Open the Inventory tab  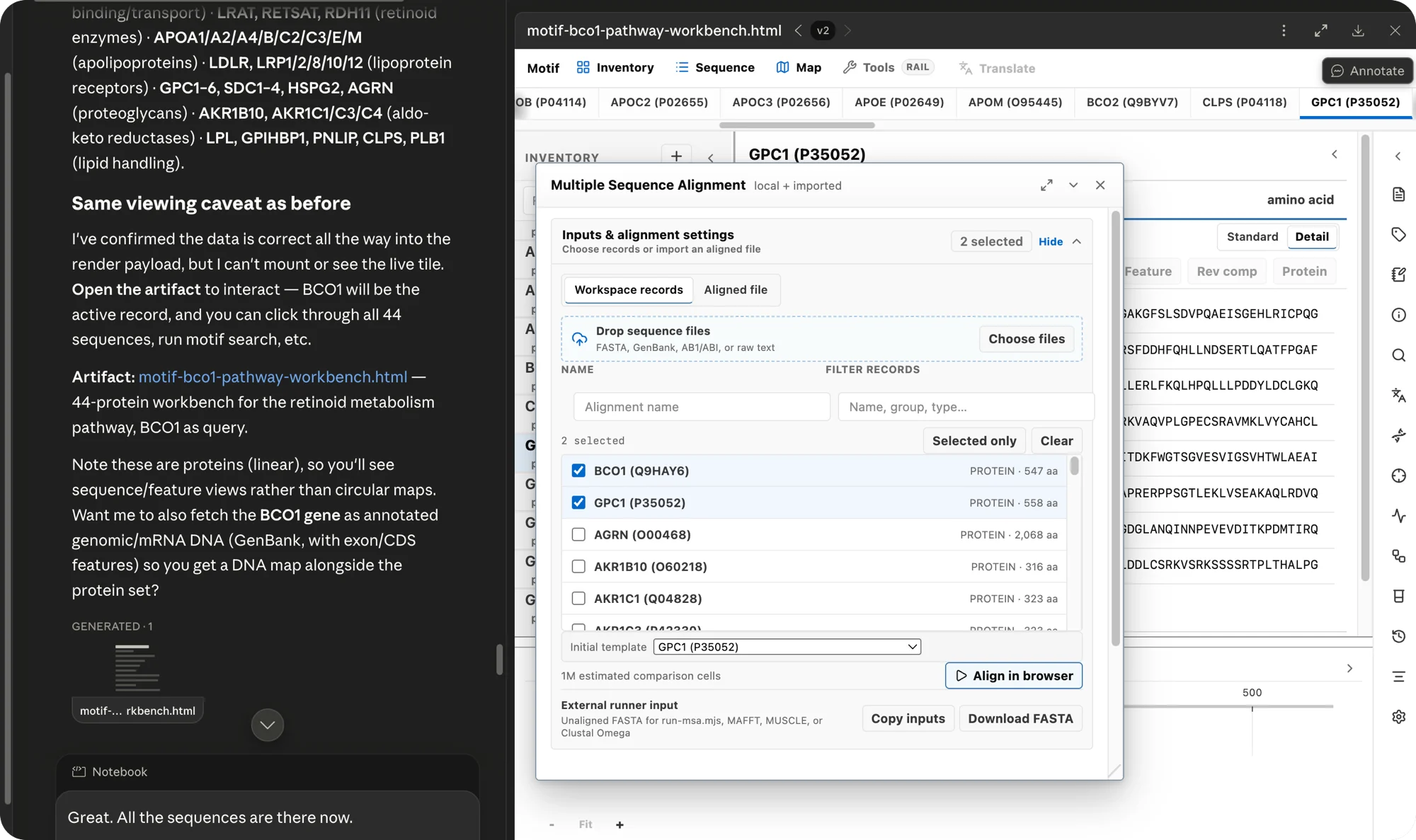pos(615,68)
